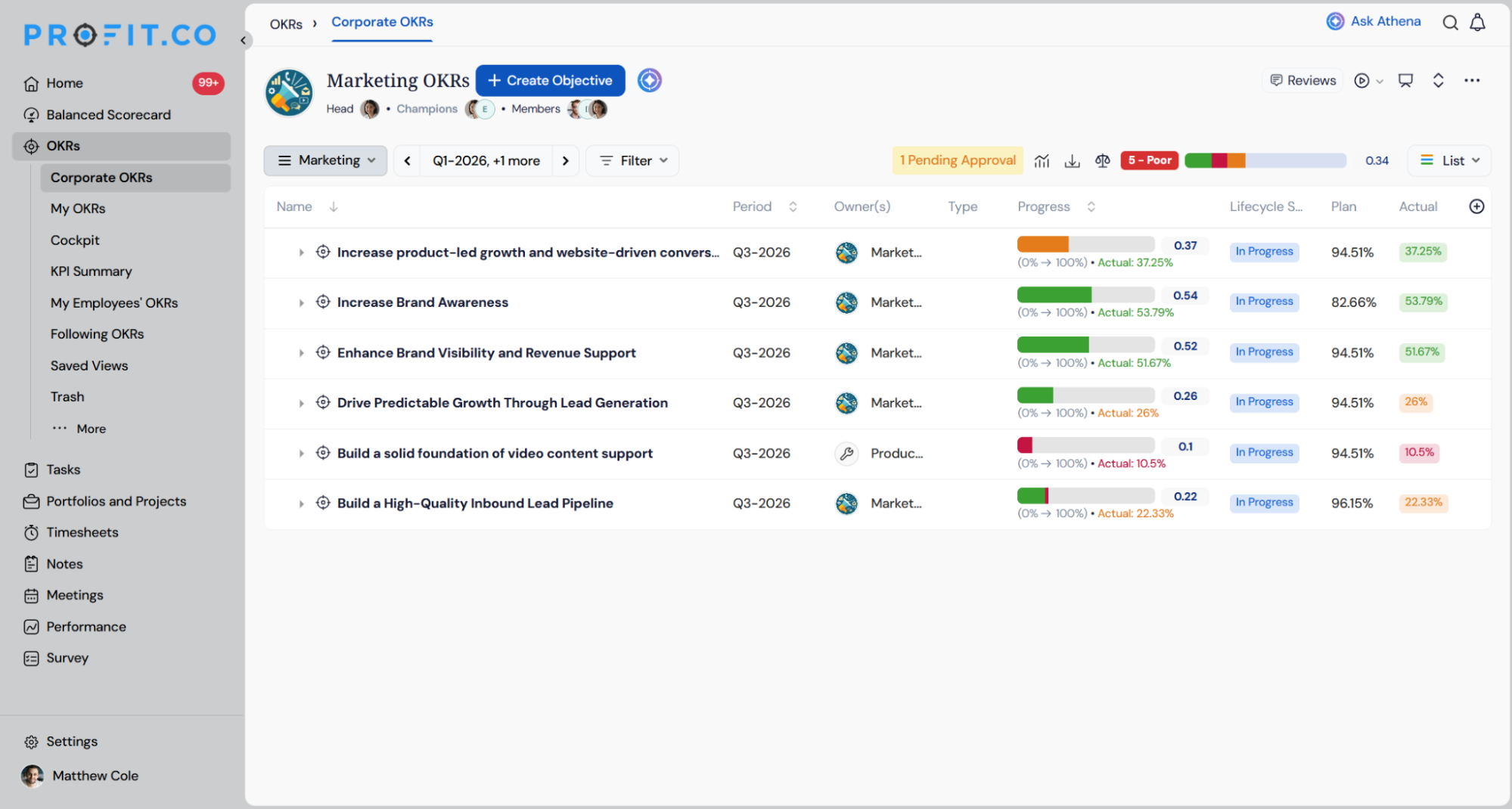
Task: Open the 1 Pending Approval link
Action: (x=958, y=160)
